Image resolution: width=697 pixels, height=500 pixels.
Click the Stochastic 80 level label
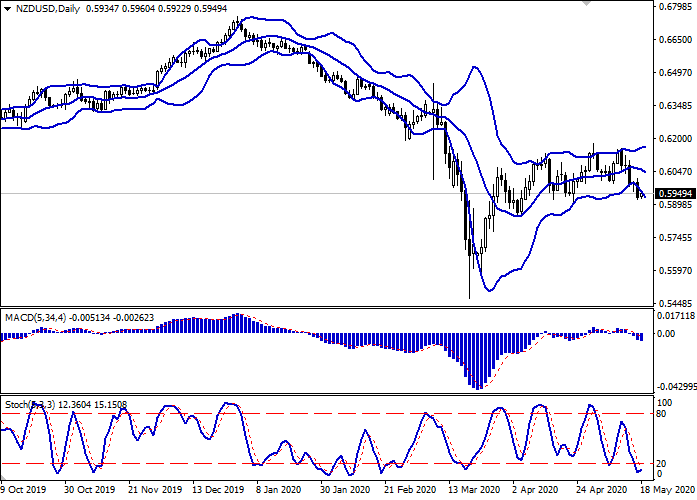(x=660, y=414)
